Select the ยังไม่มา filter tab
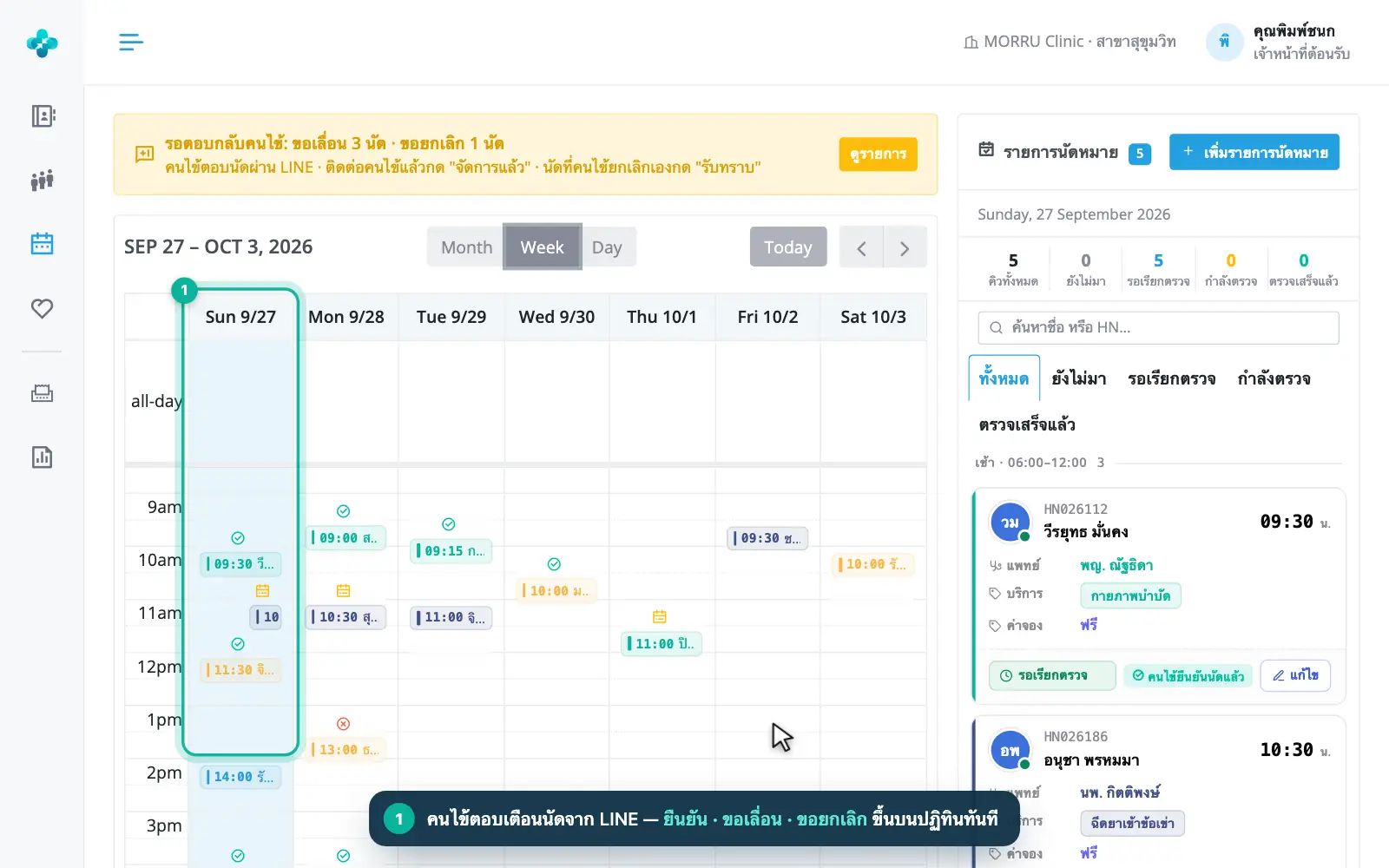Screen dimensions: 1389x868 point(1079,378)
